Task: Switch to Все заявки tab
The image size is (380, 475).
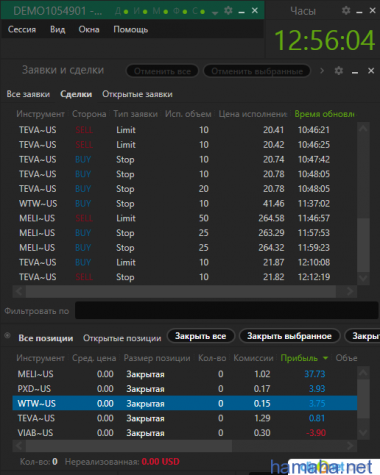Action: [28, 94]
